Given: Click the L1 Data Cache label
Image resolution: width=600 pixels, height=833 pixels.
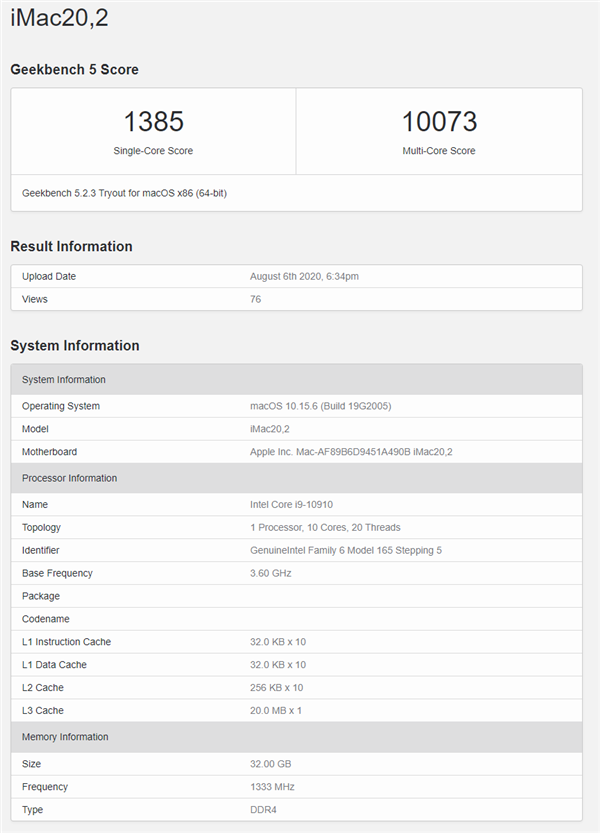Looking at the screenshot, I should (x=54, y=665).
